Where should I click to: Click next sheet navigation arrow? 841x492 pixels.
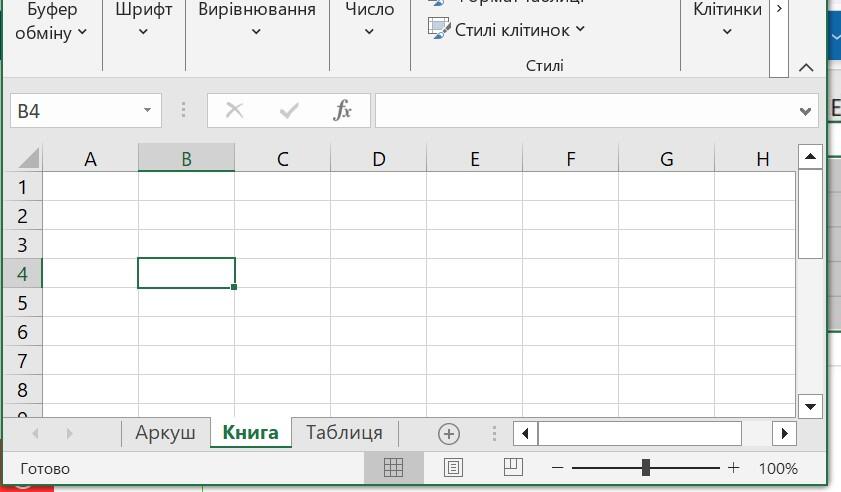tap(69, 433)
